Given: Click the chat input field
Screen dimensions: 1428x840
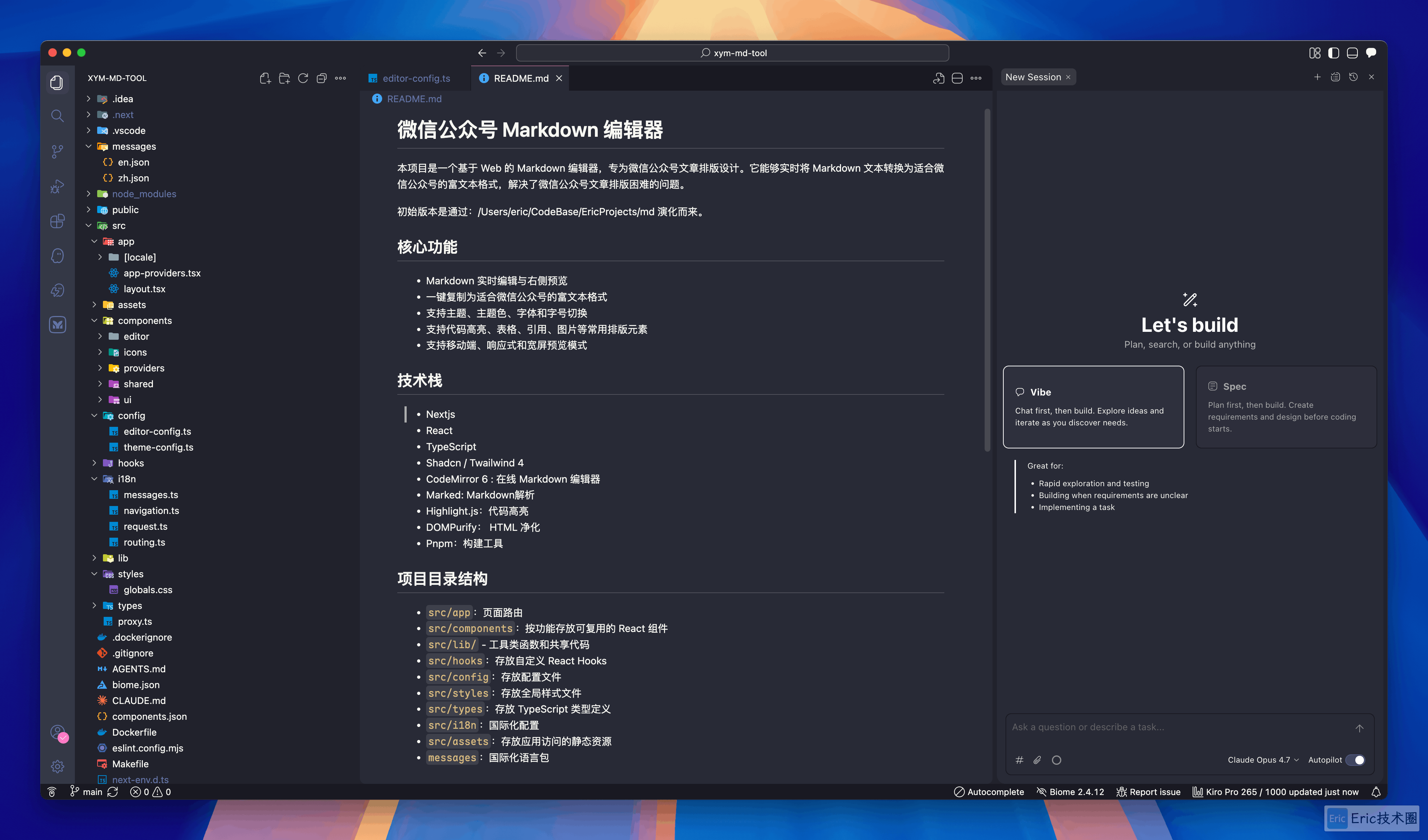Looking at the screenshot, I should tap(1179, 727).
